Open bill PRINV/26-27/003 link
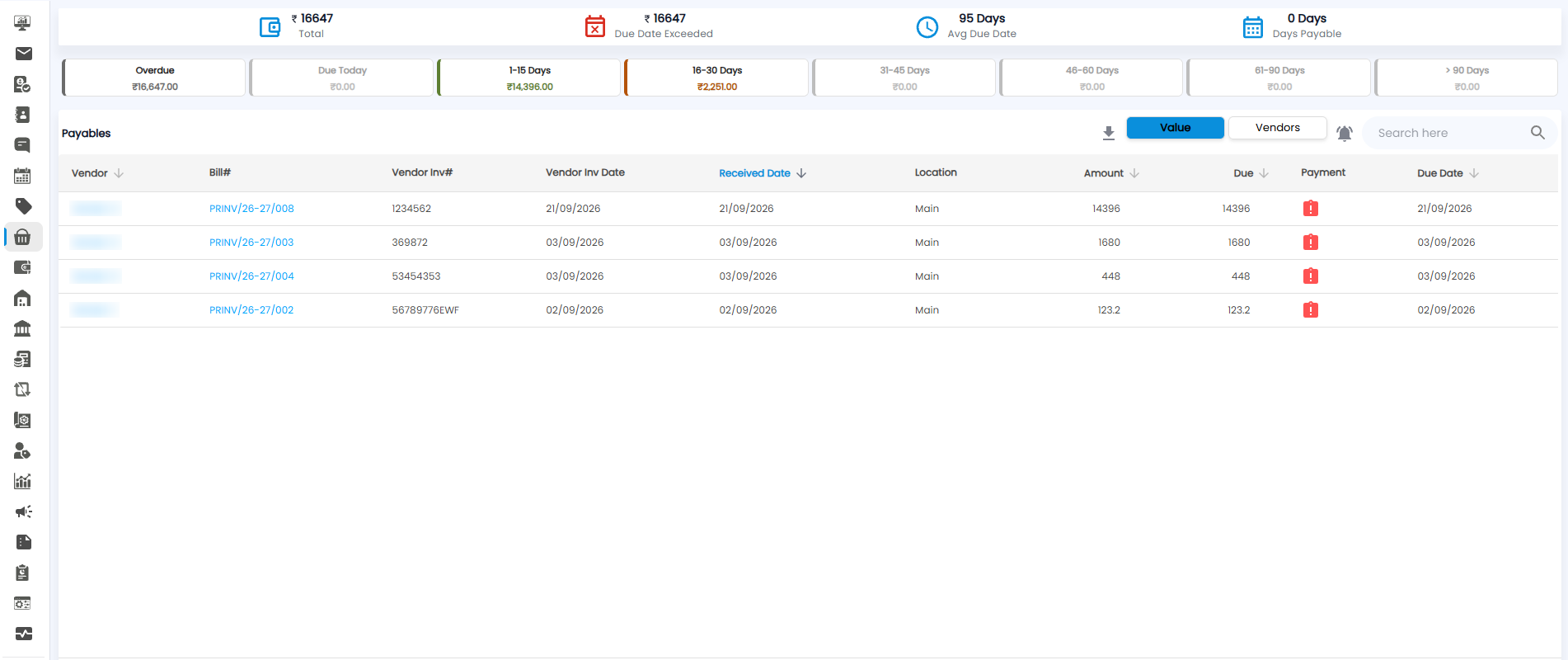This screenshot has width=1568, height=660. [x=251, y=243]
